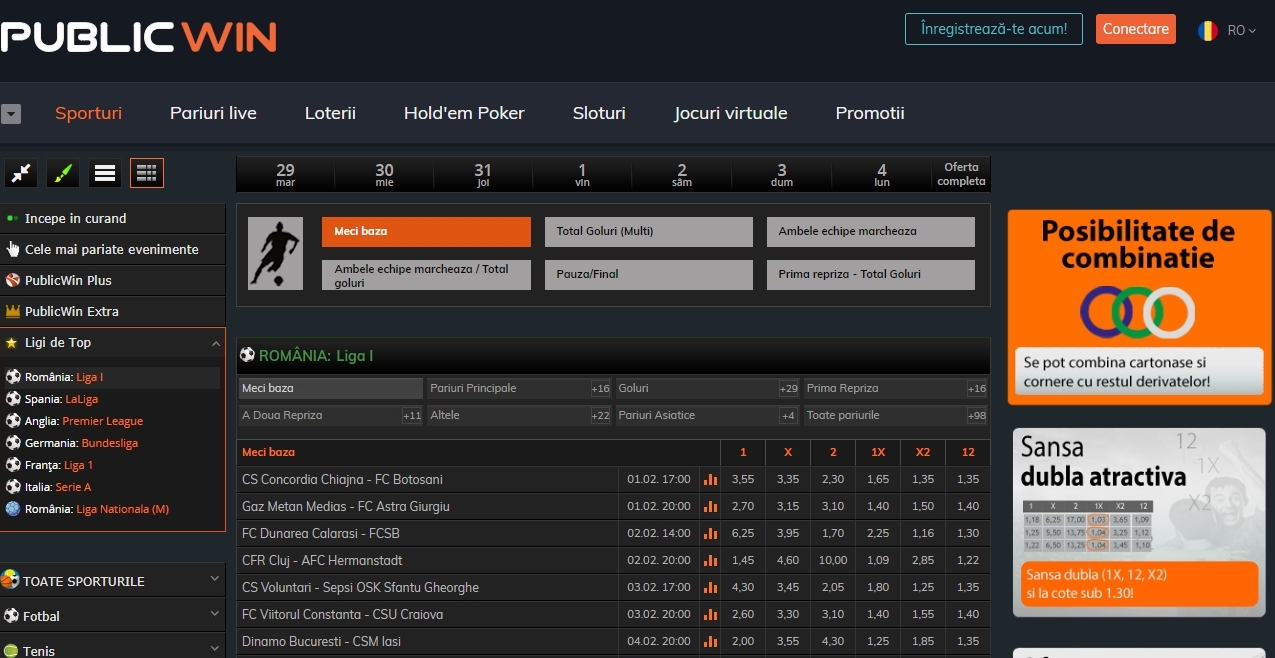Click the ball icon for PublicWin Plus

(x=13, y=281)
